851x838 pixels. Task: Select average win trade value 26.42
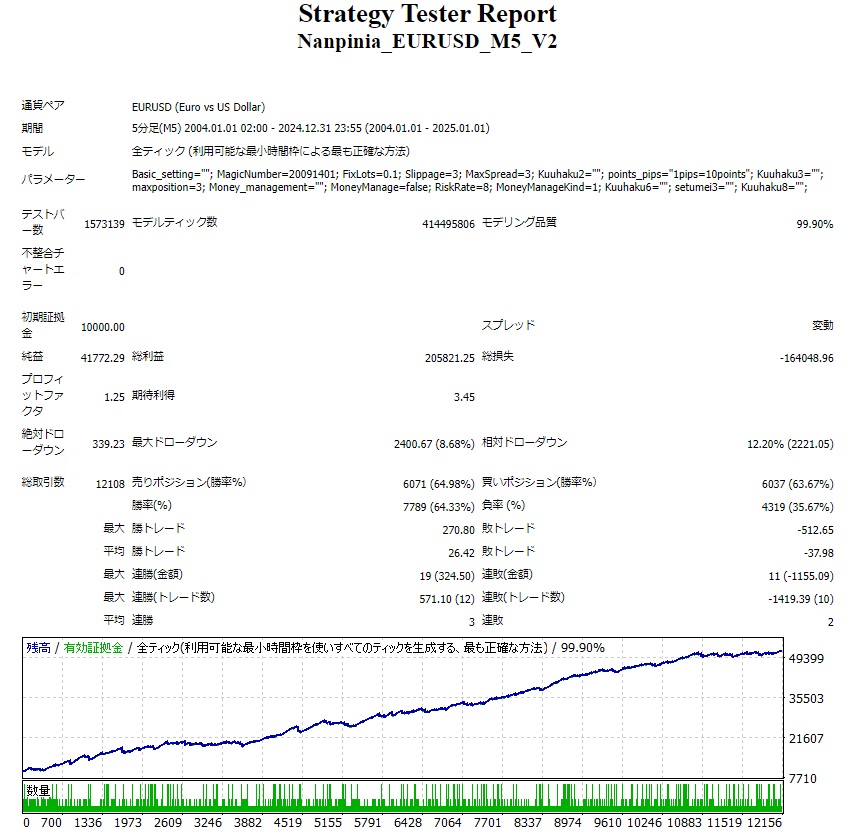point(461,553)
